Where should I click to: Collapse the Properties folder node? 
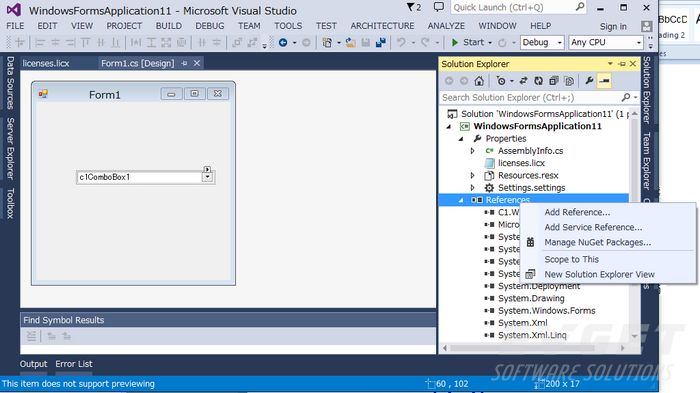click(x=461, y=139)
